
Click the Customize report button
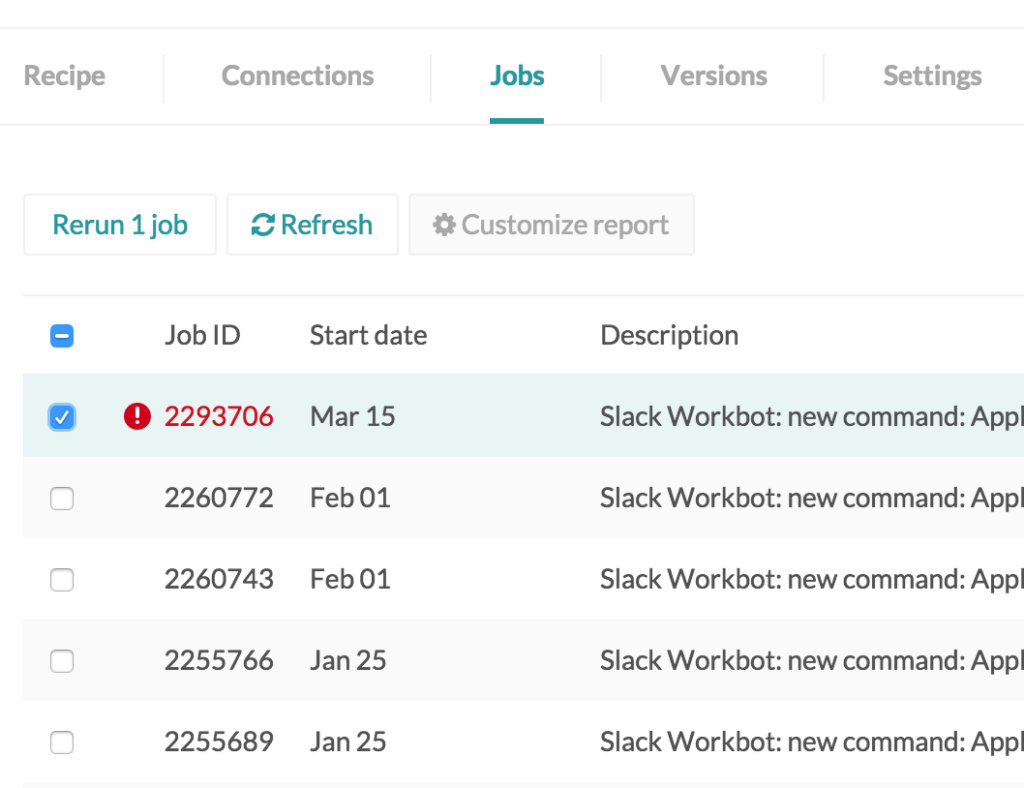pos(551,225)
